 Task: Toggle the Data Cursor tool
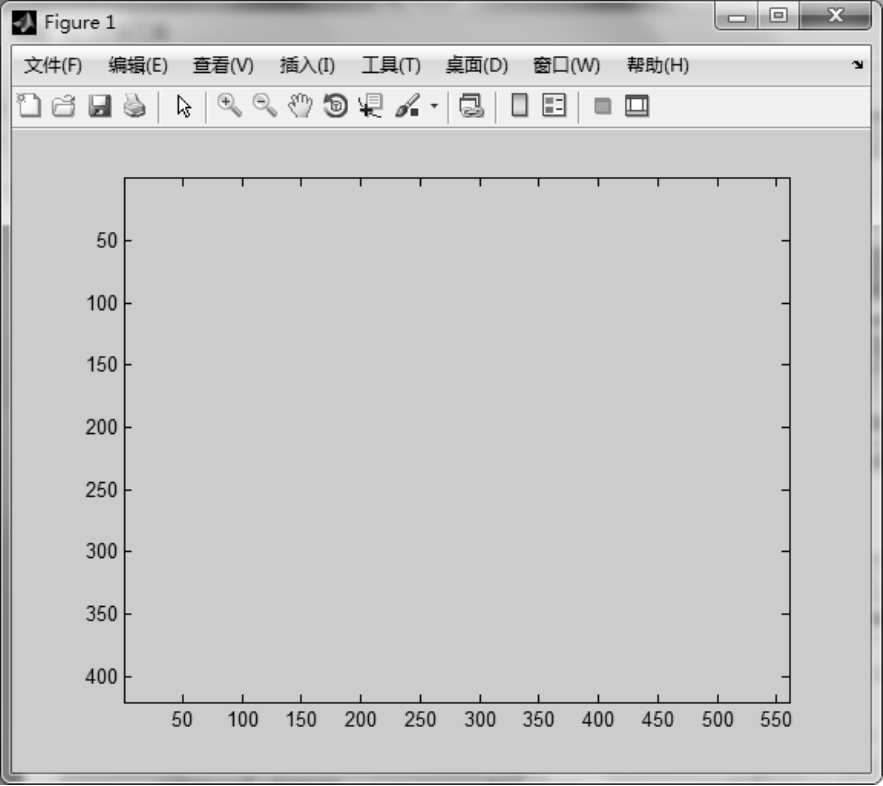point(370,106)
